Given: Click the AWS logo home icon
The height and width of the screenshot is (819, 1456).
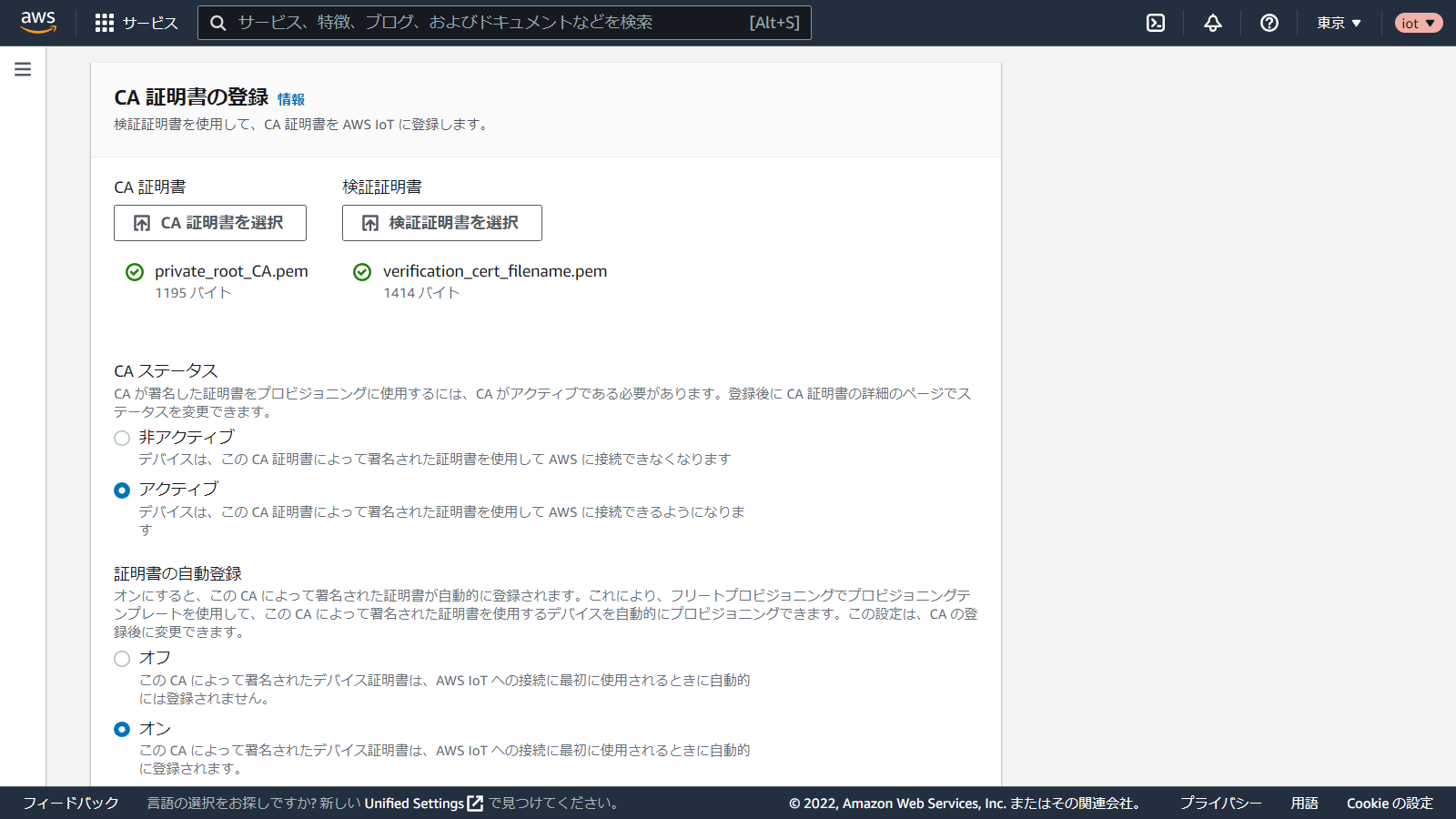Looking at the screenshot, I should (x=38, y=23).
